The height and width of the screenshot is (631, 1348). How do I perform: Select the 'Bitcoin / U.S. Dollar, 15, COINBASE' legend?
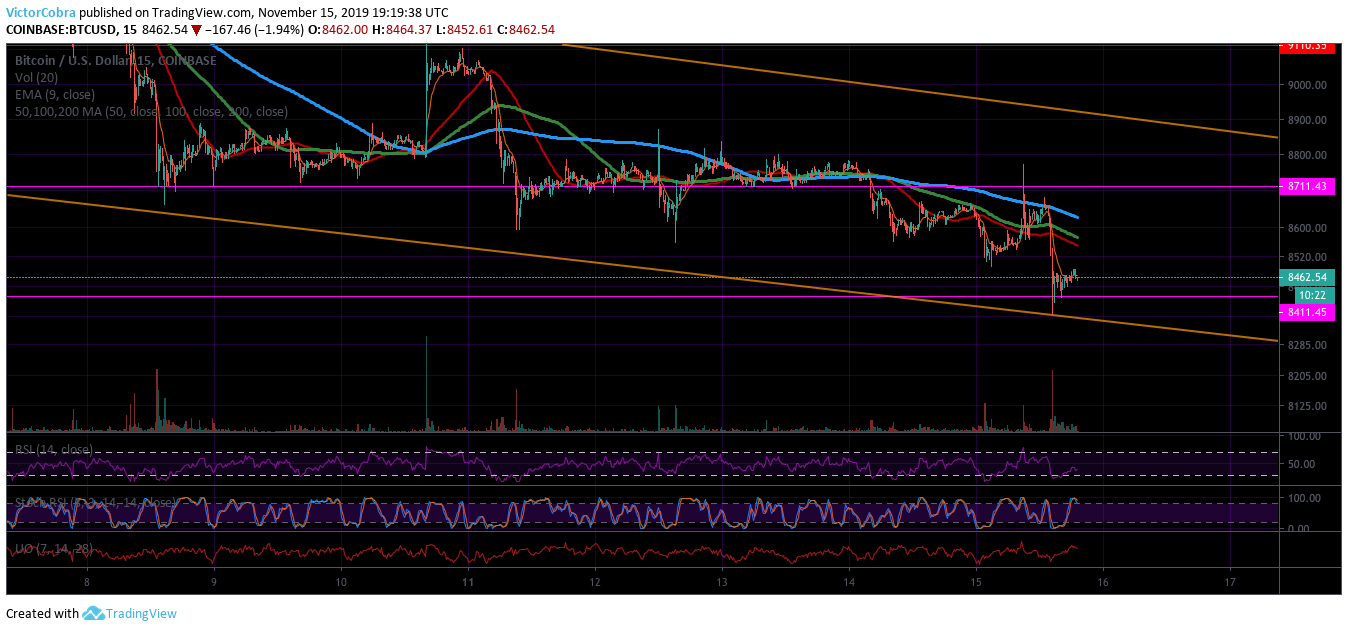tap(115, 61)
